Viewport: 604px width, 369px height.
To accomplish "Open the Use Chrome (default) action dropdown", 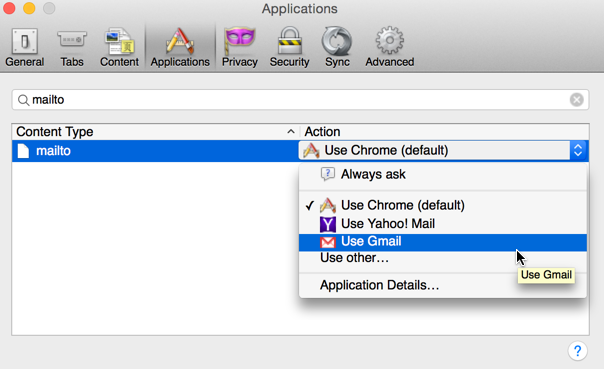I will [x=443, y=150].
